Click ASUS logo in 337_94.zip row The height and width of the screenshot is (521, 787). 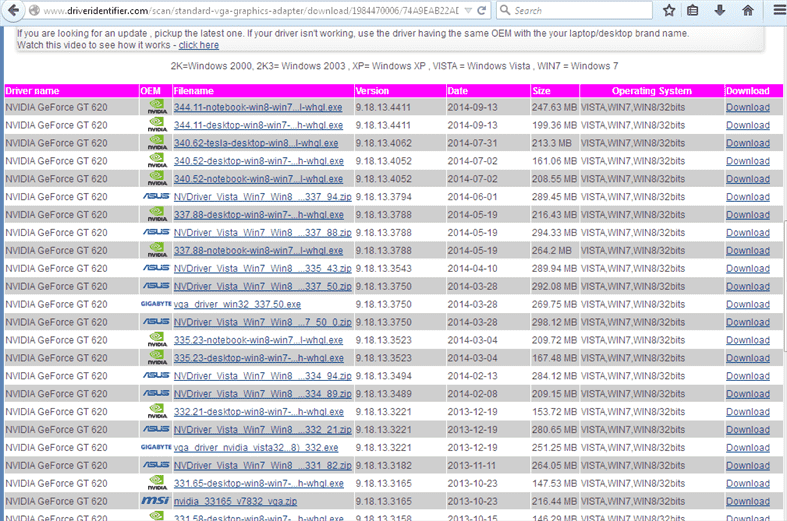click(156, 196)
